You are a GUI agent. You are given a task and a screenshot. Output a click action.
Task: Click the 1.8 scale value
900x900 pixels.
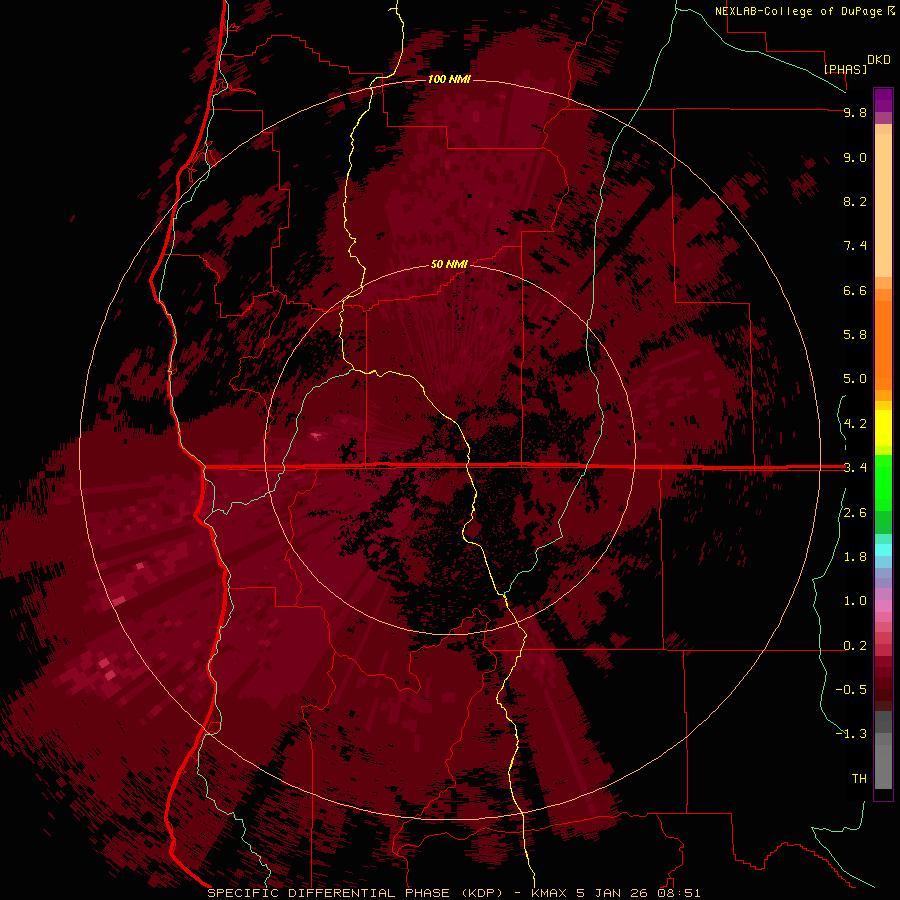855,557
